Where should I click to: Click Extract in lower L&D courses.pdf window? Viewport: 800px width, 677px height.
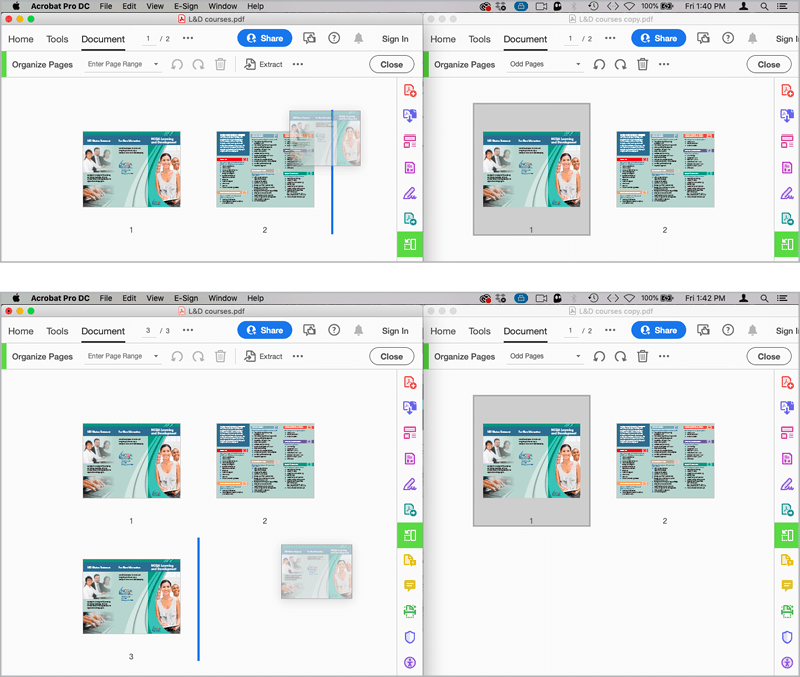click(x=263, y=356)
